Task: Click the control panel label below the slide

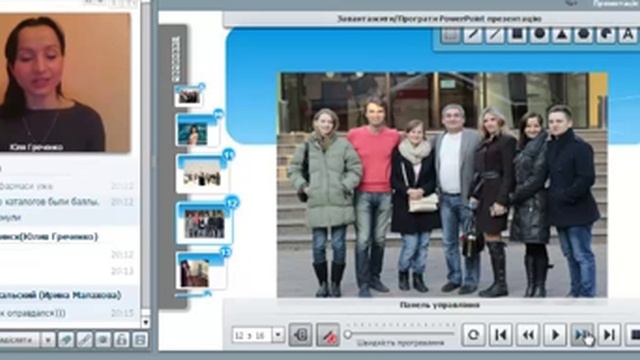Action: [439, 305]
